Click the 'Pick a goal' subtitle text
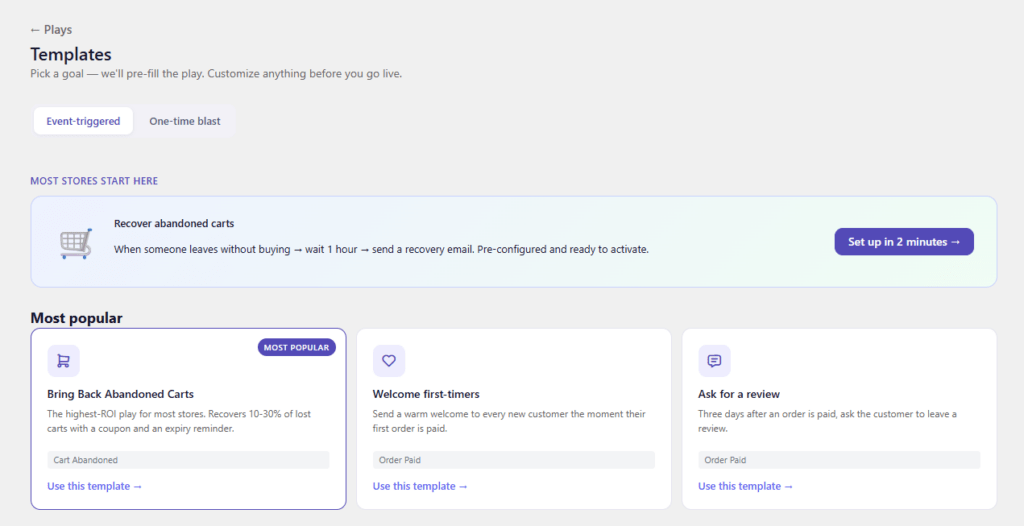This screenshot has width=1024, height=526. (x=216, y=74)
